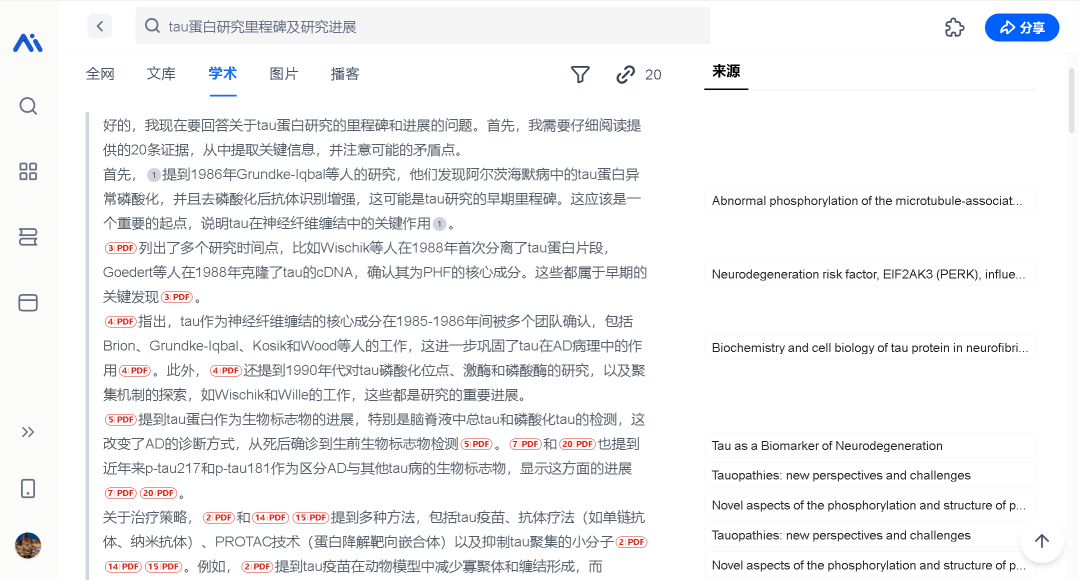Select the 图片 tab
The height and width of the screenshot is (580, 1080).
tap(284, 74)
